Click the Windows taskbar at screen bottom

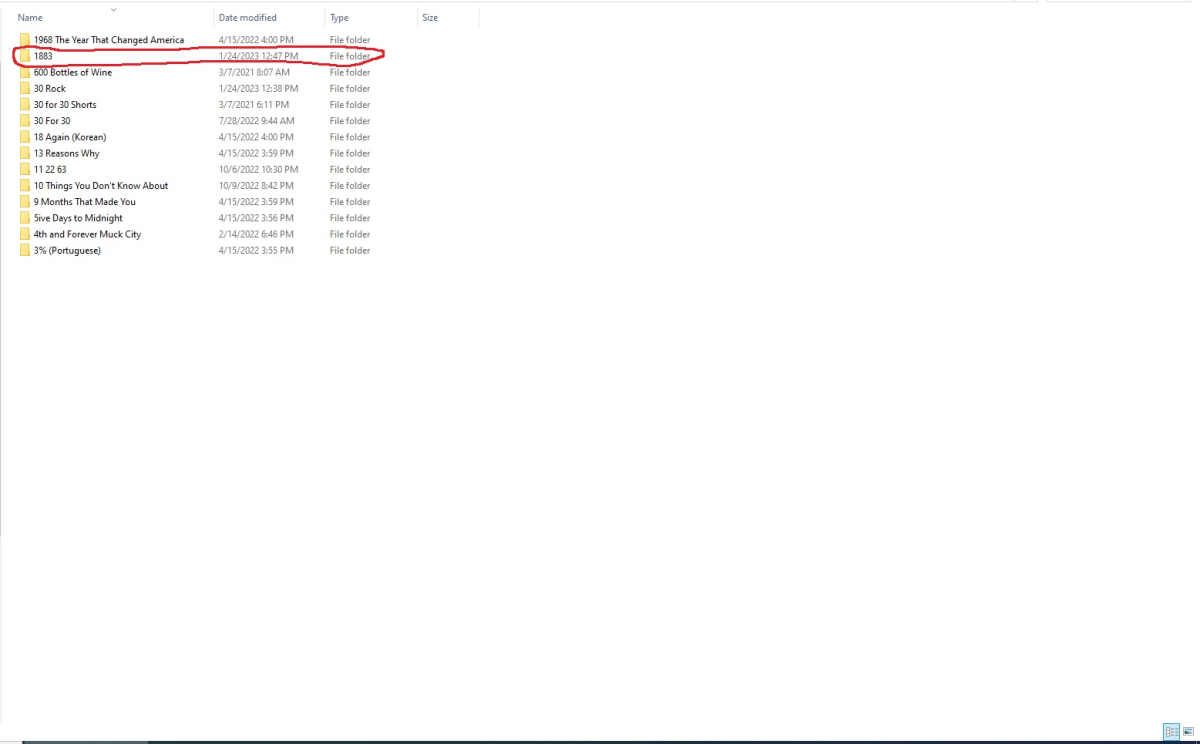coord(600,740)
